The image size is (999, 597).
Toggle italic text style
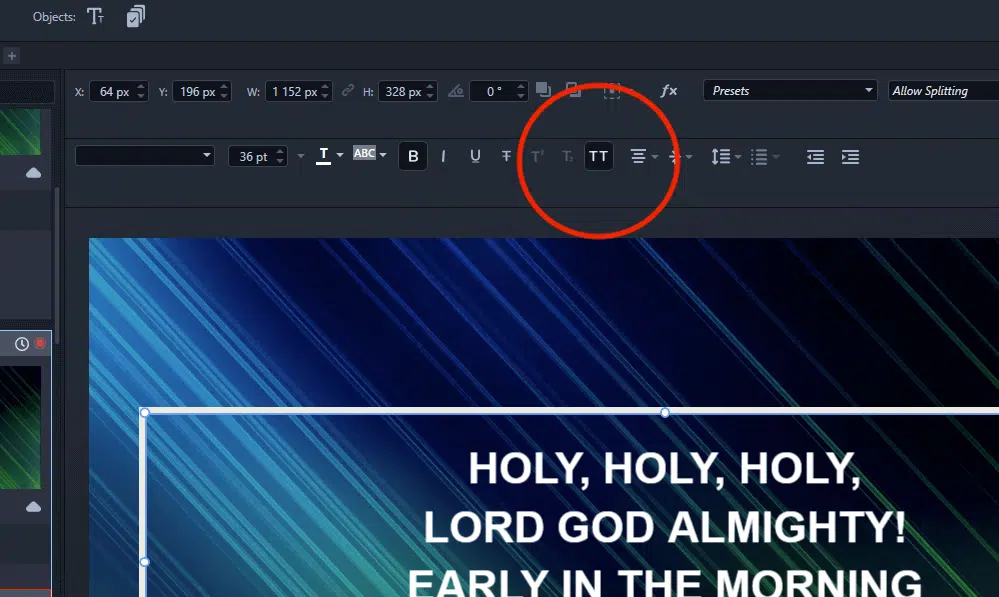tap(443, 156)
